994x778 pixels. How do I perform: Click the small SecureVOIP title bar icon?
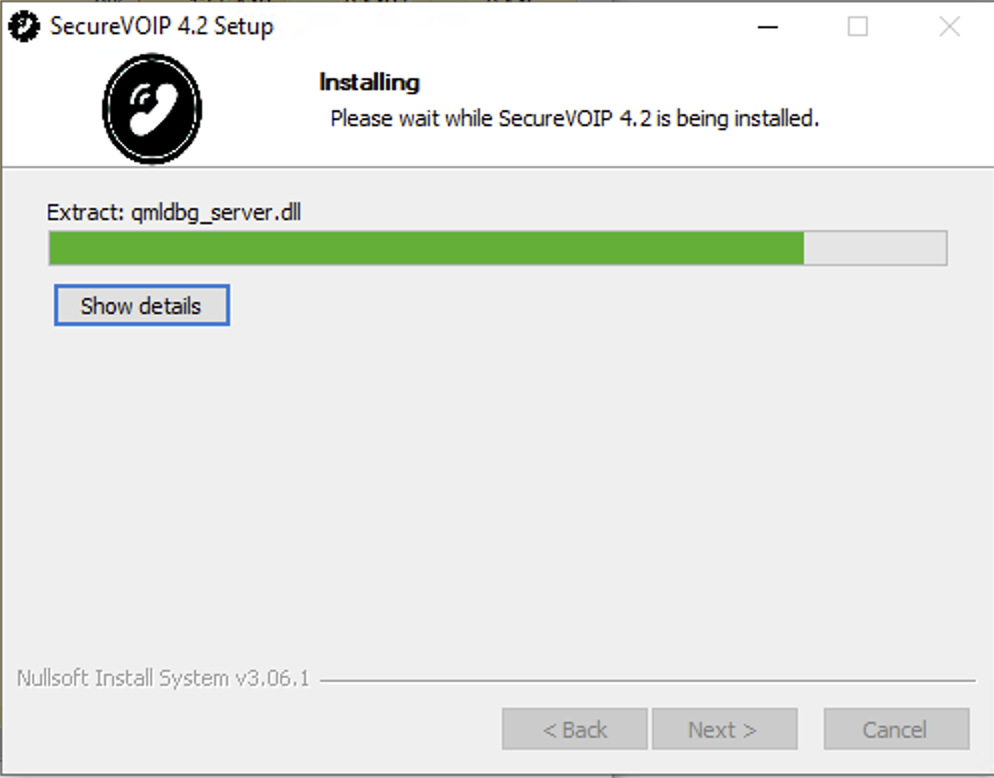tap(24, 27)
